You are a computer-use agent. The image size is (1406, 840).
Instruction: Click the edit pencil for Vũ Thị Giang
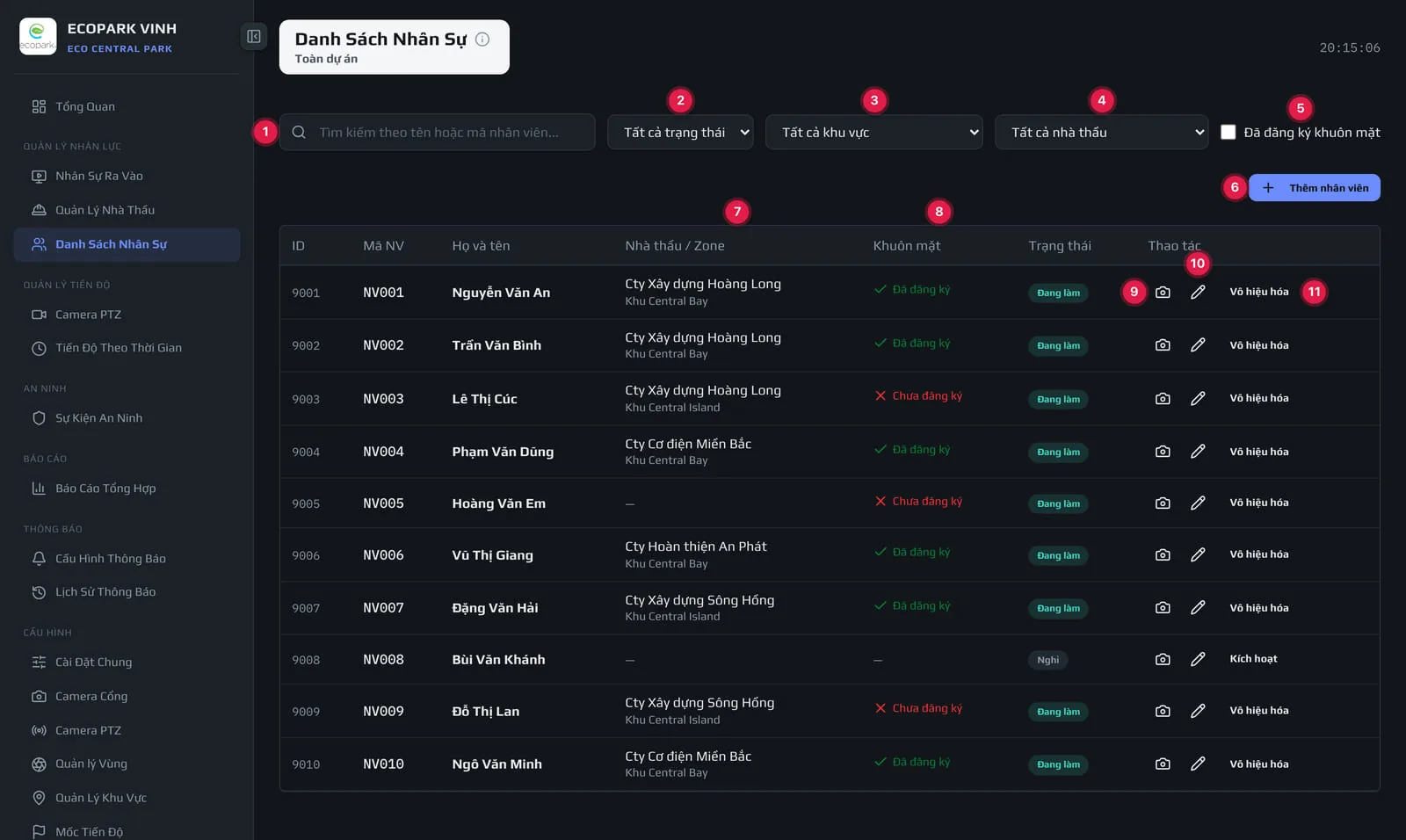tap(1198, 554)
